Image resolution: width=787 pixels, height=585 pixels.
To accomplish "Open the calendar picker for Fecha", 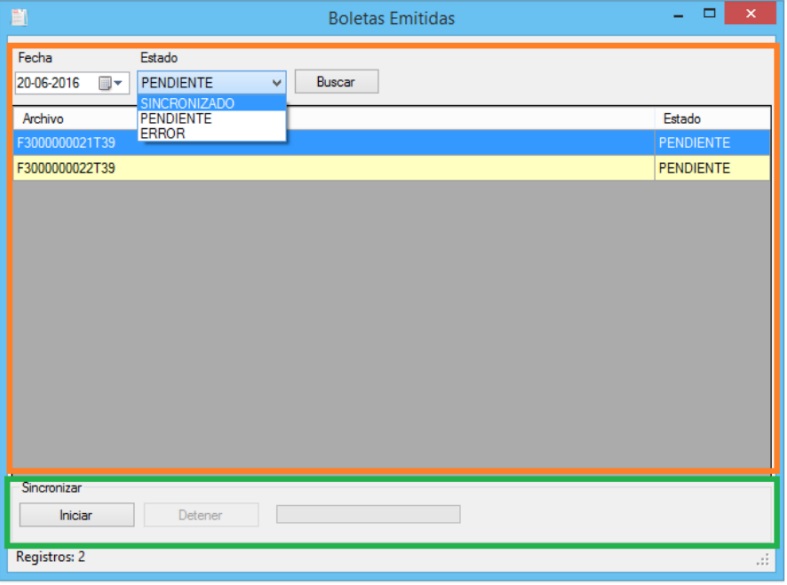I will coord(110,83).
